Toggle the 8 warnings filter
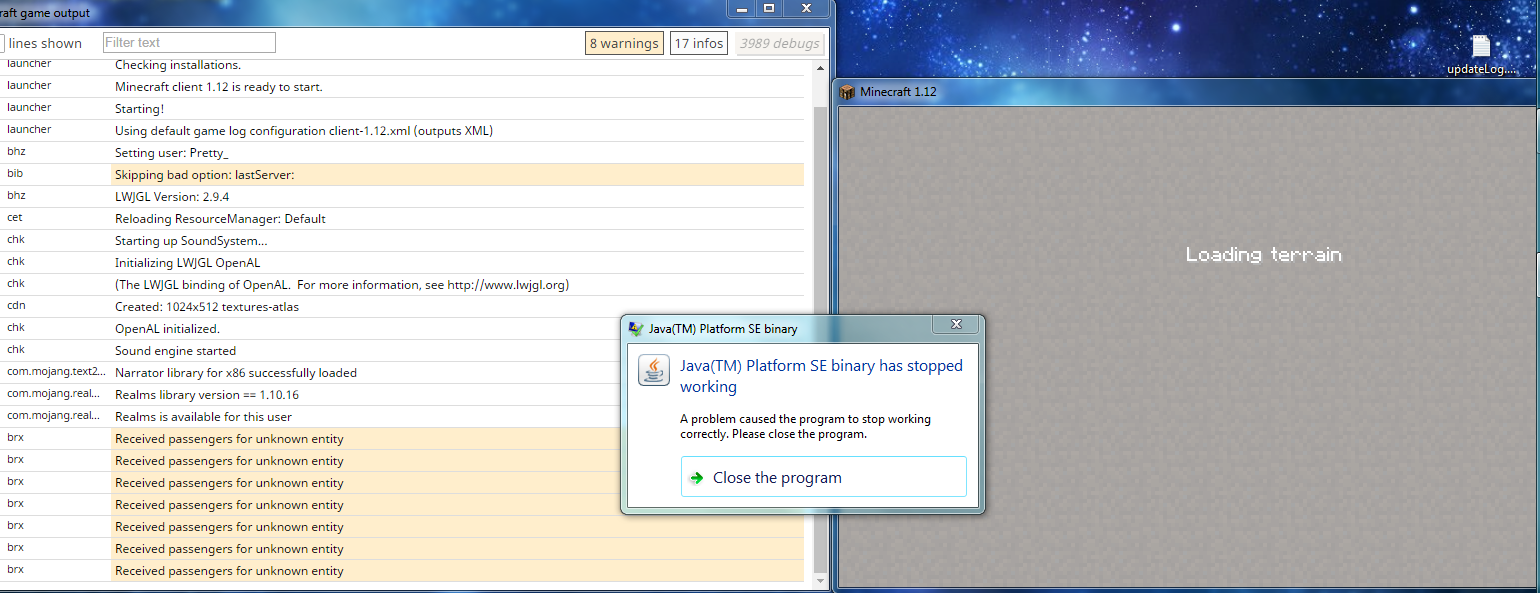 624,43
